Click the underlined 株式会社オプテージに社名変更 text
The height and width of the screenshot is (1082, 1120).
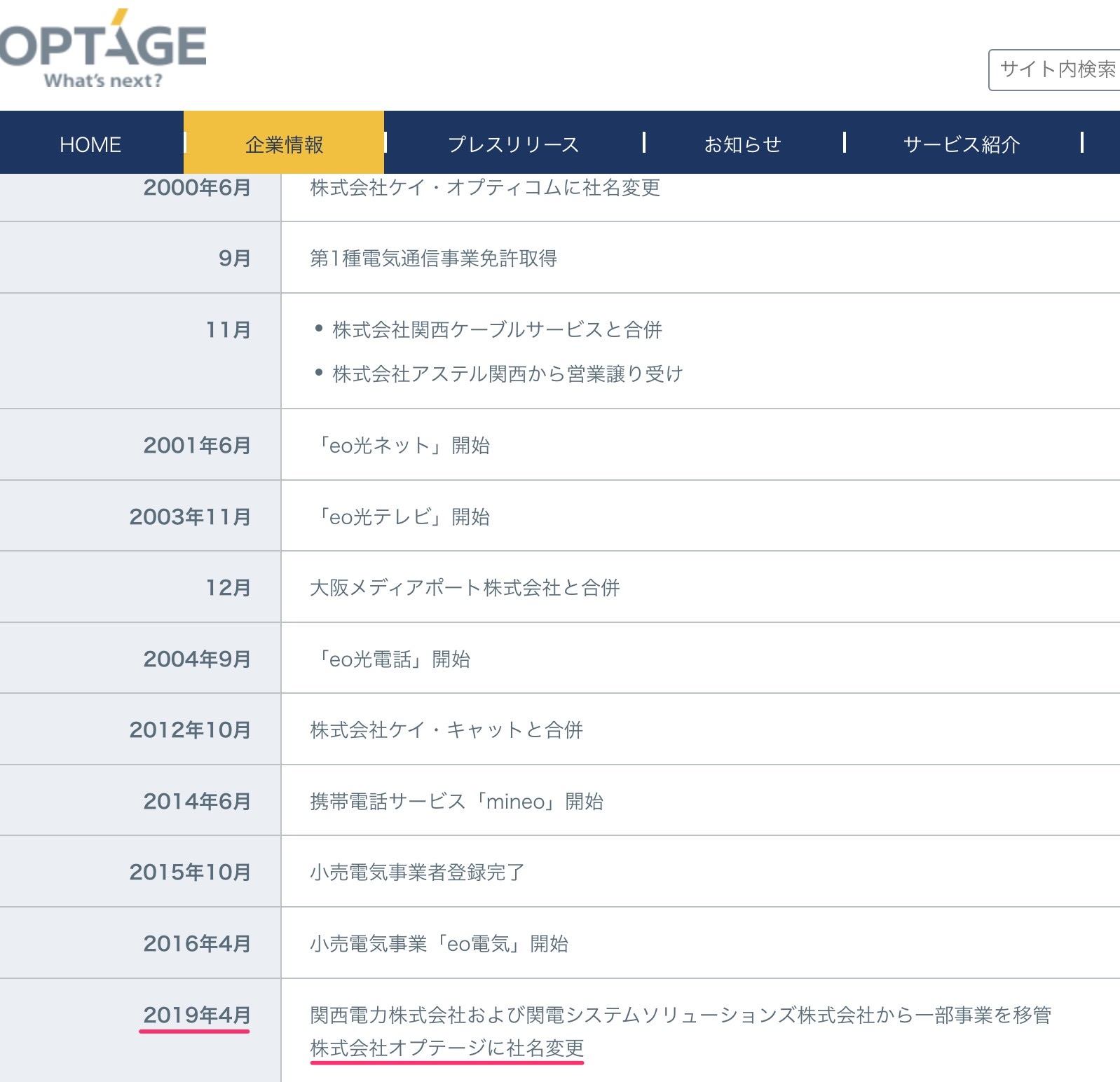coord(446,1048)
